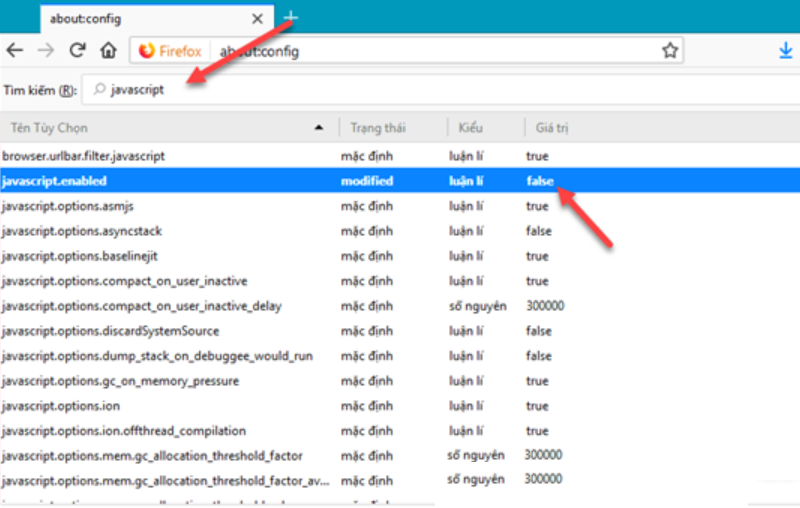Select javascript.options.discardSystemSource preference
800x508 pixels.
pyautogui.click(x=400, y=331)
